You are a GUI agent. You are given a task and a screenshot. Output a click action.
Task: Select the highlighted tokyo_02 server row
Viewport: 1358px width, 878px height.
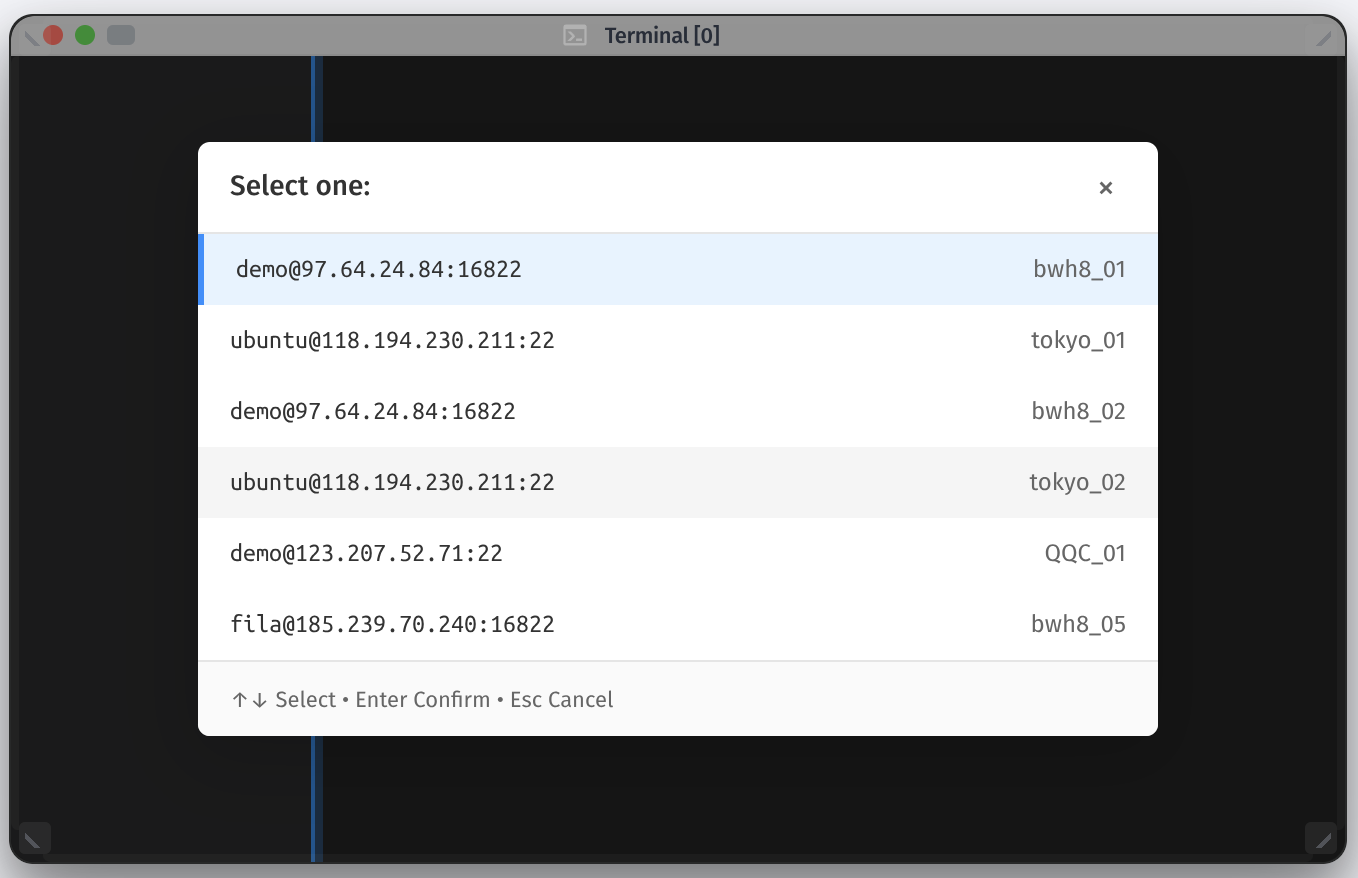(393, 482)
